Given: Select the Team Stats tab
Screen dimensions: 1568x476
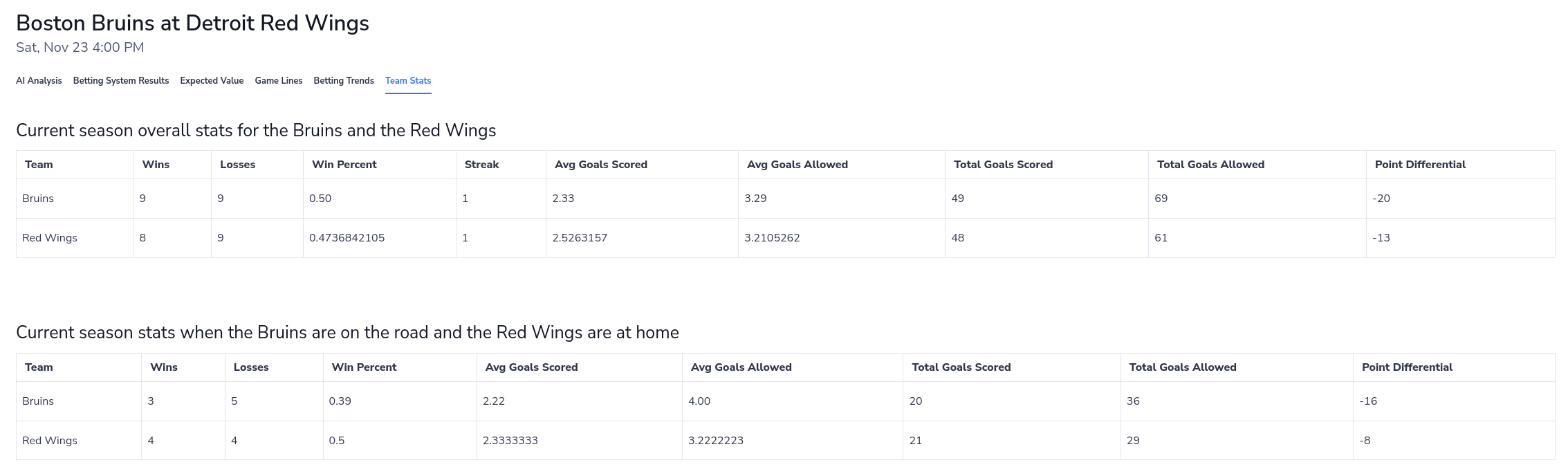Looking at the screenshot, I should (x=408, y=81).
